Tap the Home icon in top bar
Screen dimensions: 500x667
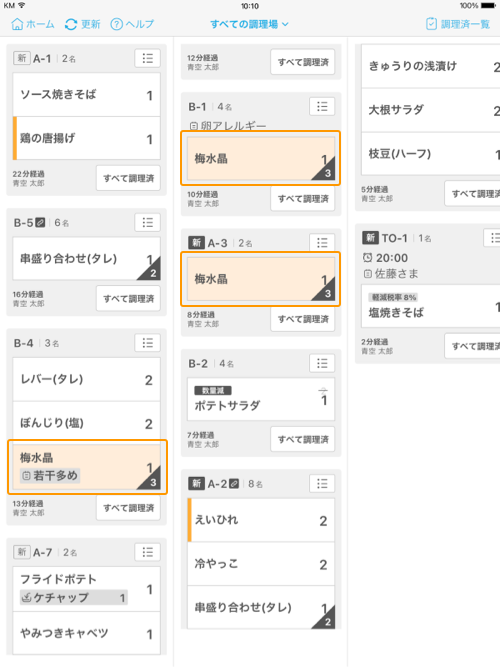[x=17, y=24]
